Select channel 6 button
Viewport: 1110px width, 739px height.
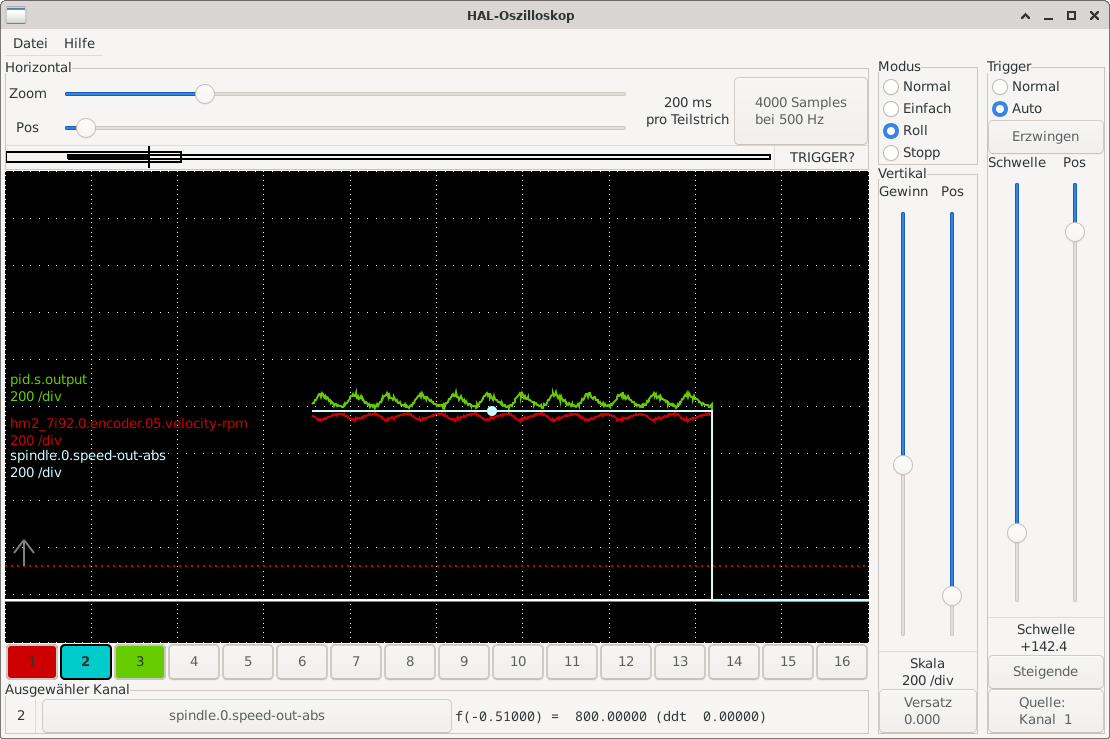click(x=302, y=661)
